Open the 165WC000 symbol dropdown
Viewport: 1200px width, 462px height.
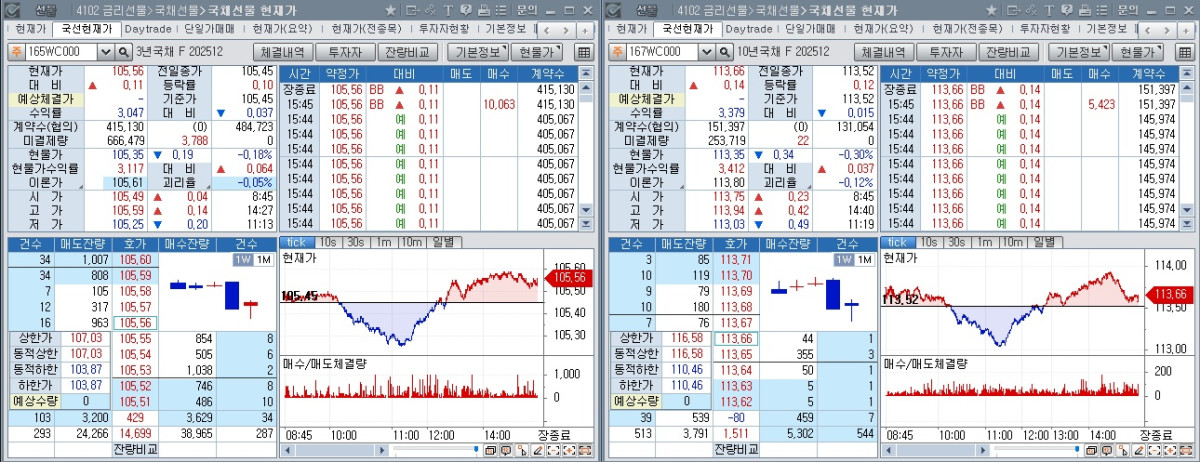pyautogui.click(x=105, y=51)
